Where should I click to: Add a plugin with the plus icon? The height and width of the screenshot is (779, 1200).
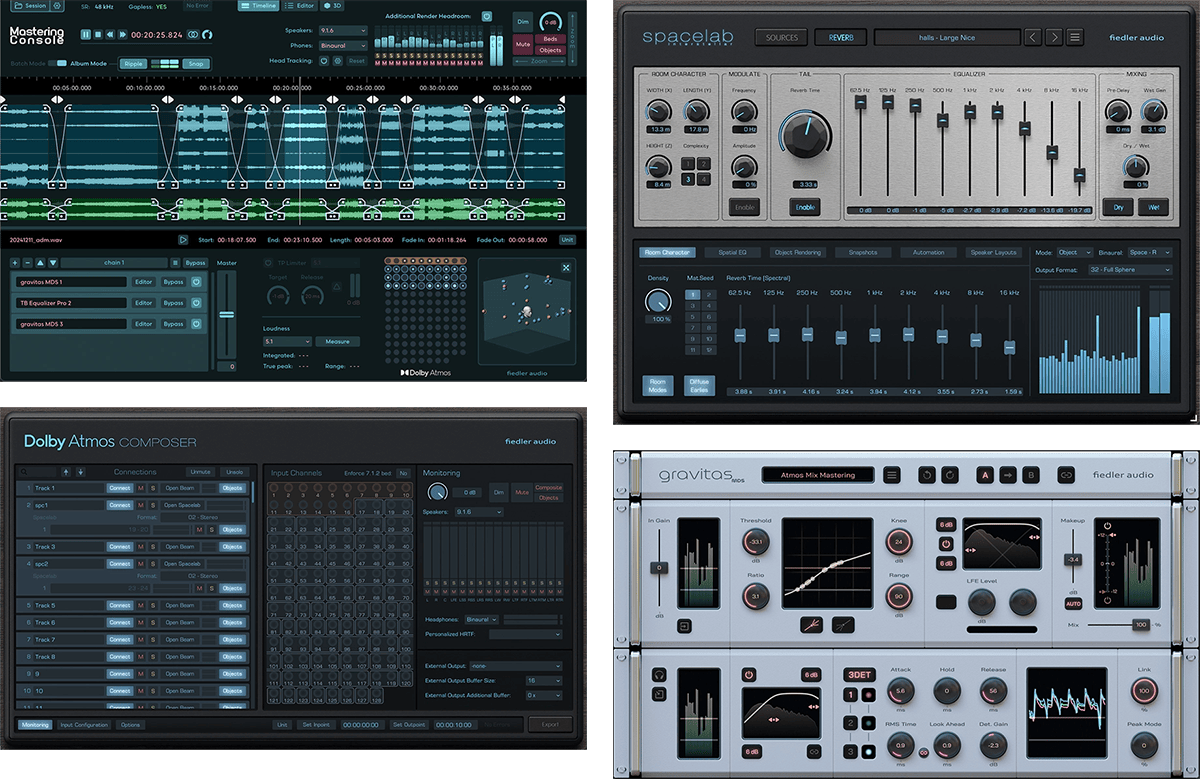tap(15, 263)
